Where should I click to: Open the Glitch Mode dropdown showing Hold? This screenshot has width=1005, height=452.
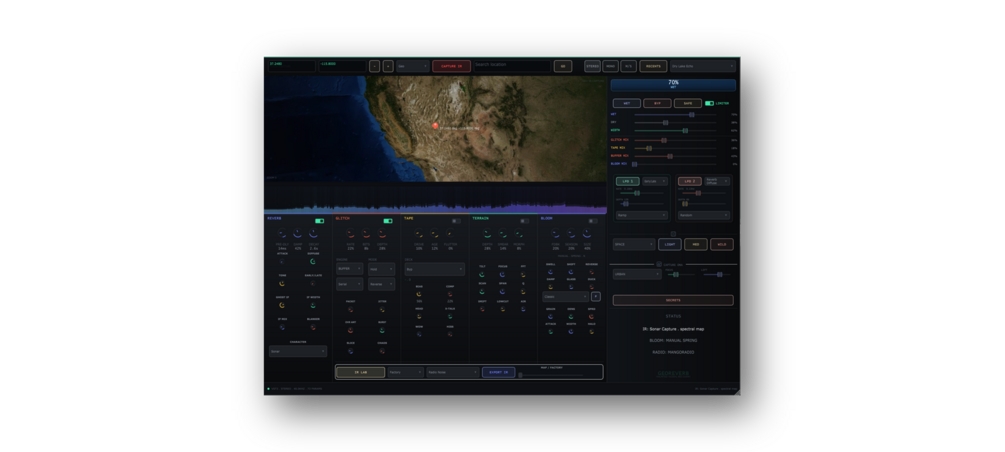click(381, 269)
